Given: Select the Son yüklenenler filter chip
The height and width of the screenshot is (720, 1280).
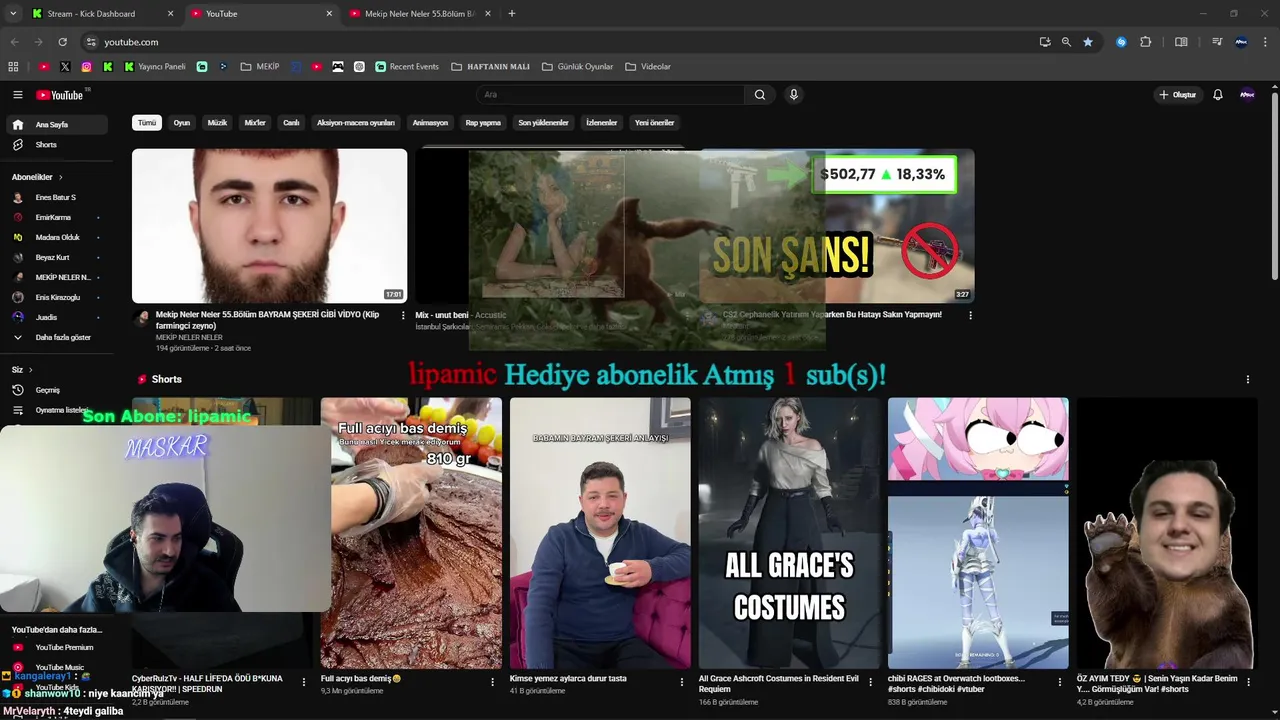Looking at the screenshot, I should click(543, 123).
